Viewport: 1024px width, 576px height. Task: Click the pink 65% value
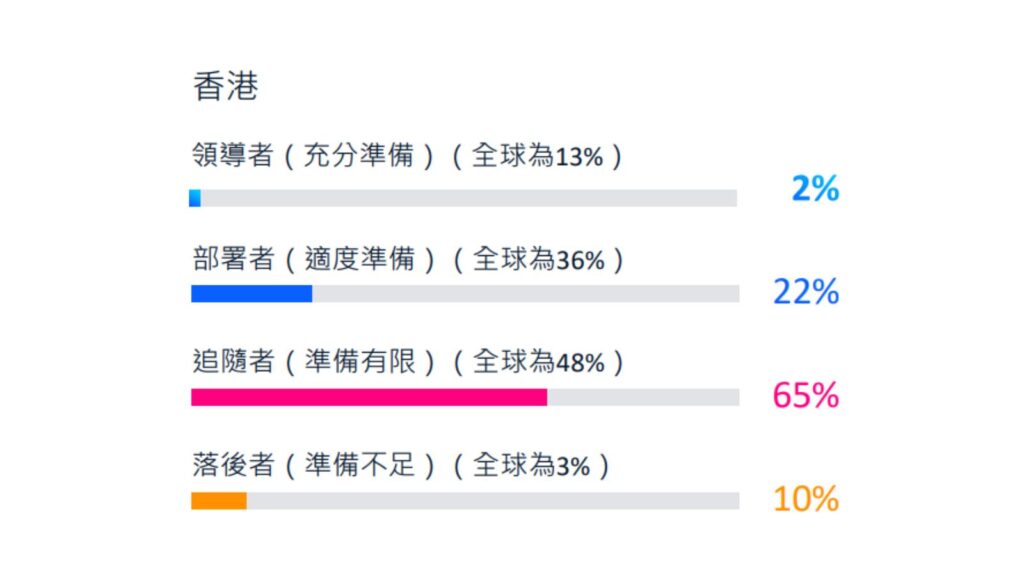[x=805, y=395]
